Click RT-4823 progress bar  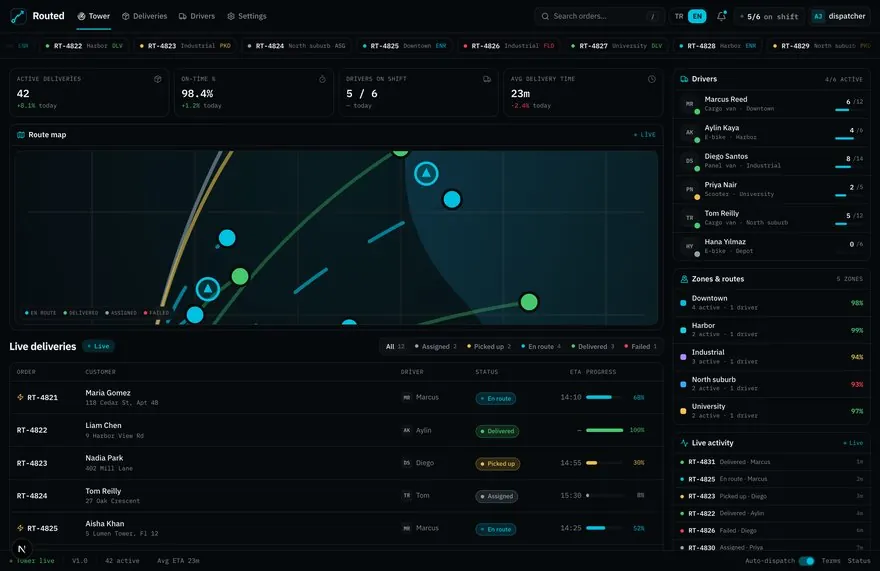click(x=604, y=463)
